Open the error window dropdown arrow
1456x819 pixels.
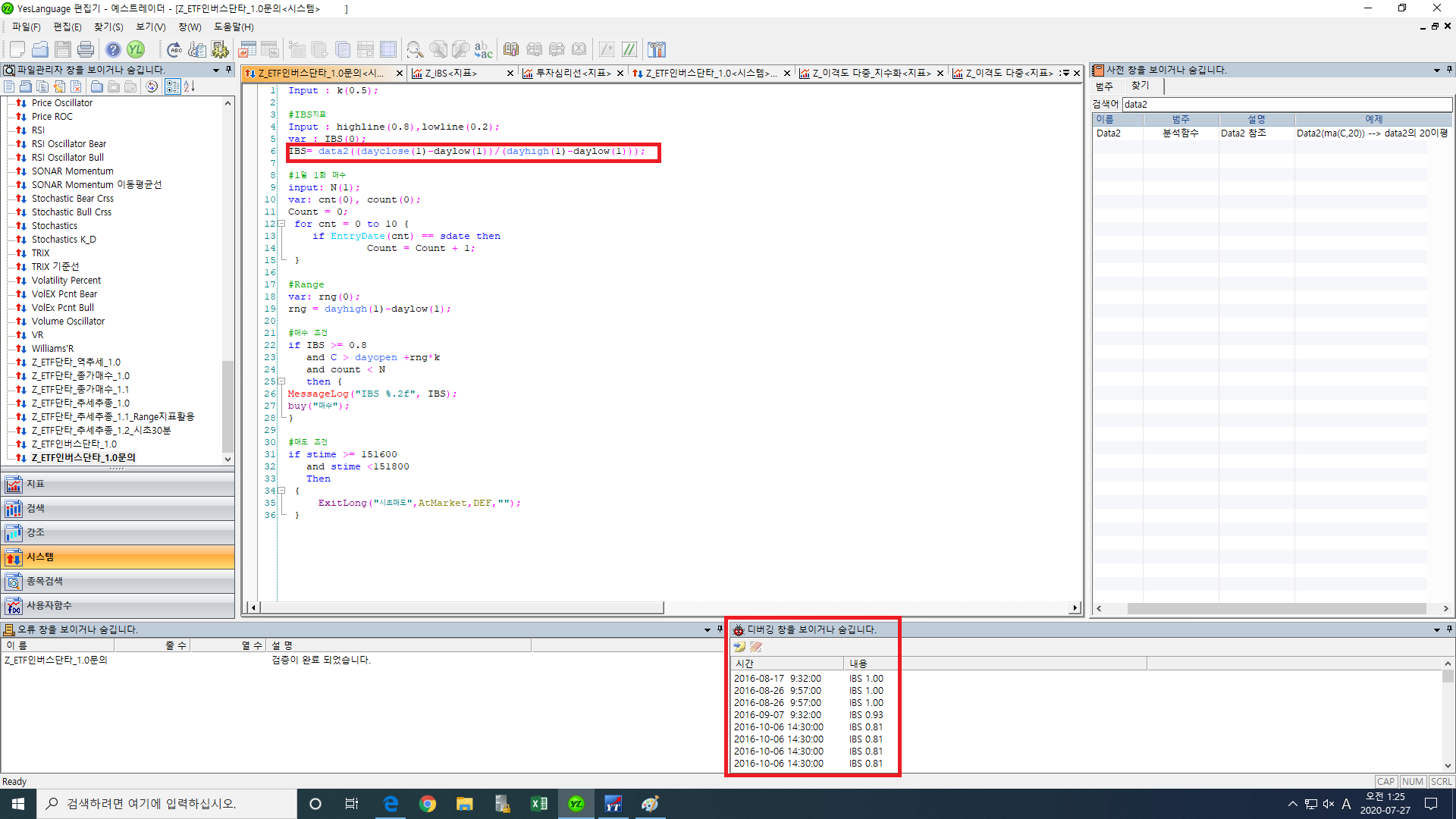pyautogui.click(x=708, y=629)
